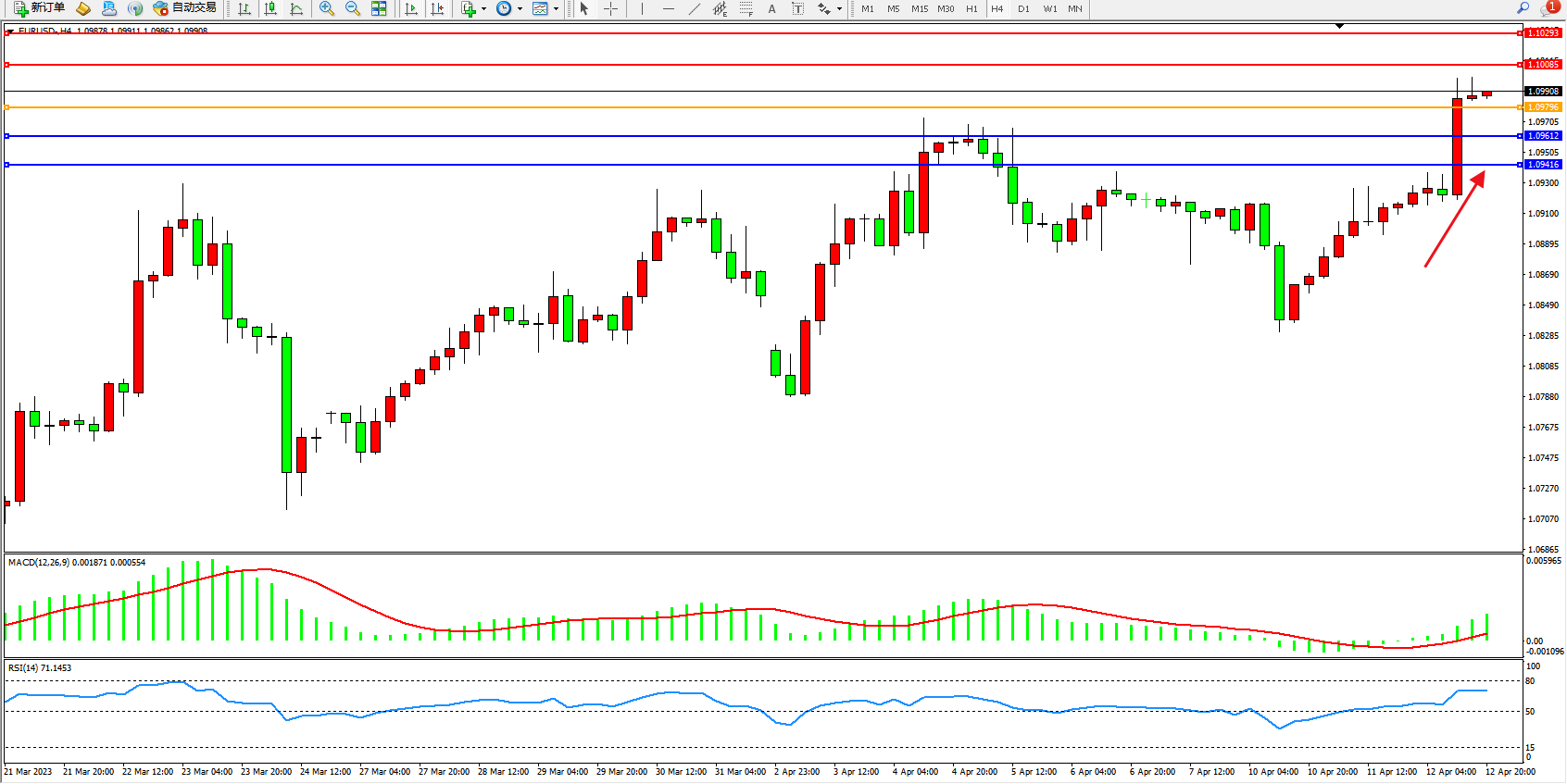This screenshot has height=784, width=1567.
Task: Switch to the H1 timeframe
Action: point(972,8)
